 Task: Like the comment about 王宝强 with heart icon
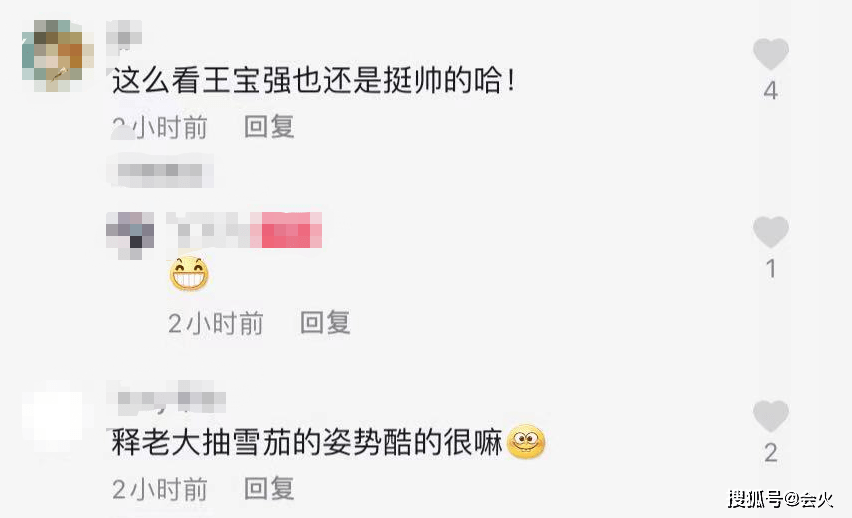770,54
